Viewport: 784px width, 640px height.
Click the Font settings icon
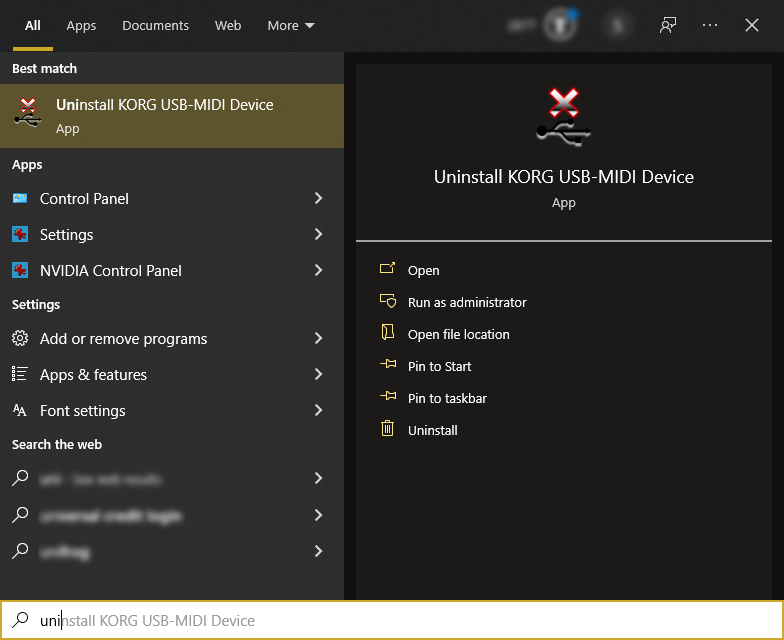pyautogui.click(x=20, y=410)
